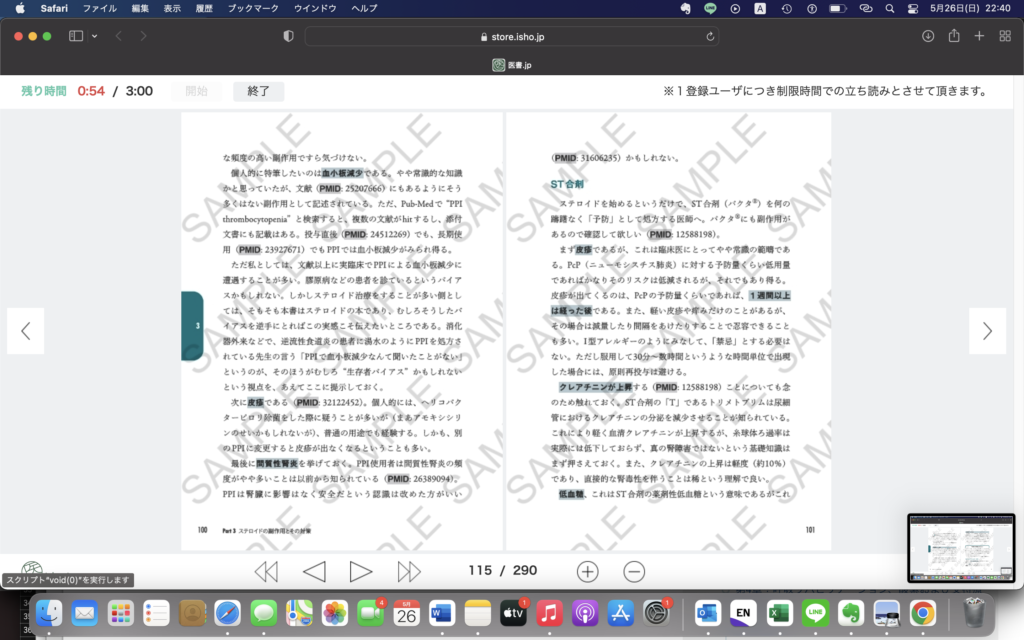
Task: Open a new Safari tab with plus
Action: tap(979, 36)
